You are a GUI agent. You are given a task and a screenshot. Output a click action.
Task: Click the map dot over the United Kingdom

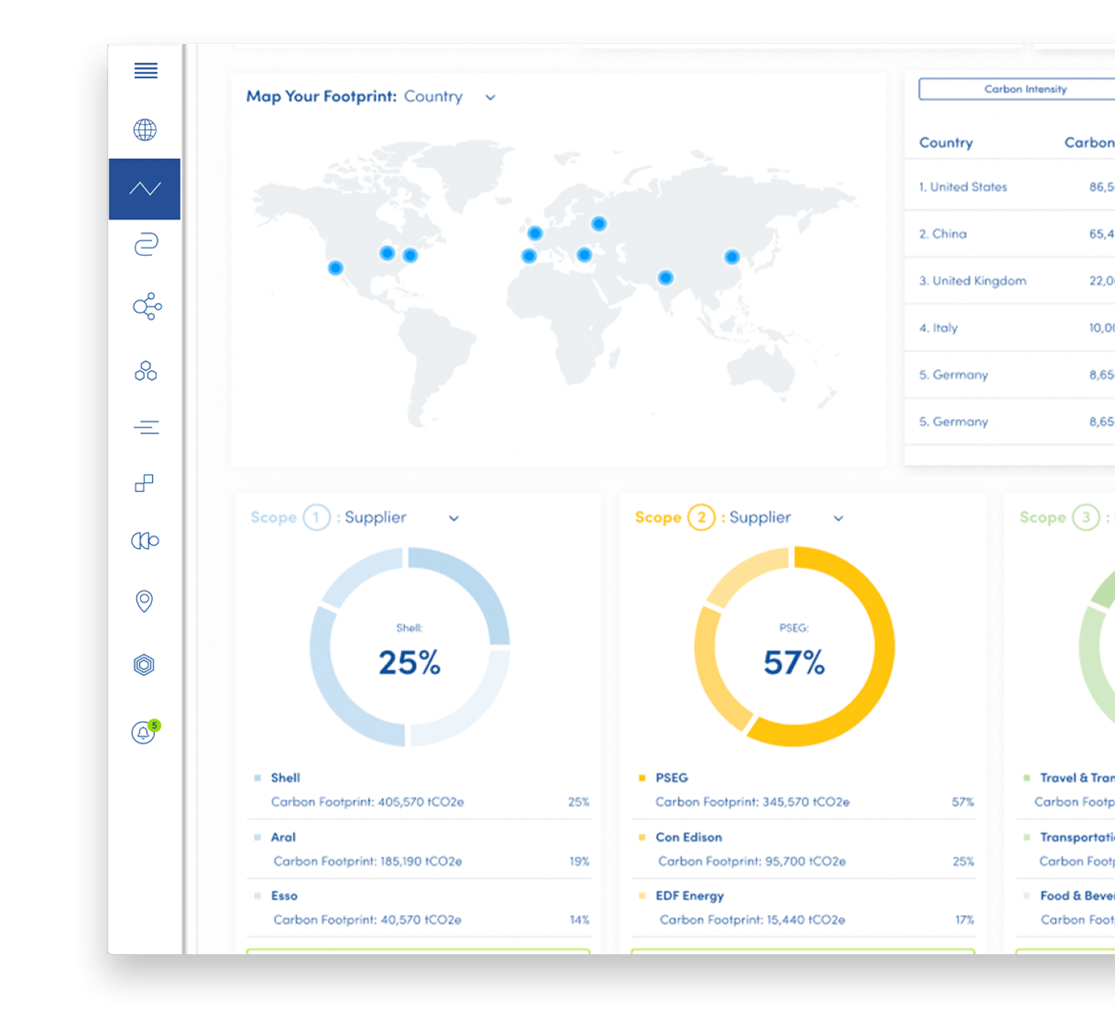pyautogui.click(x=535, y=233)
